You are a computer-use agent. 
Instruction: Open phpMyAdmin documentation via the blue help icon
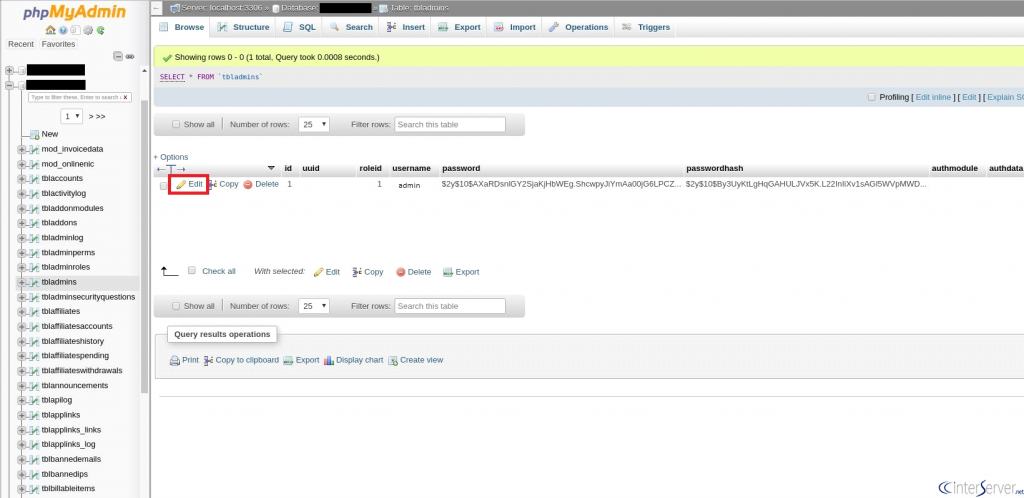click(63, 30)
